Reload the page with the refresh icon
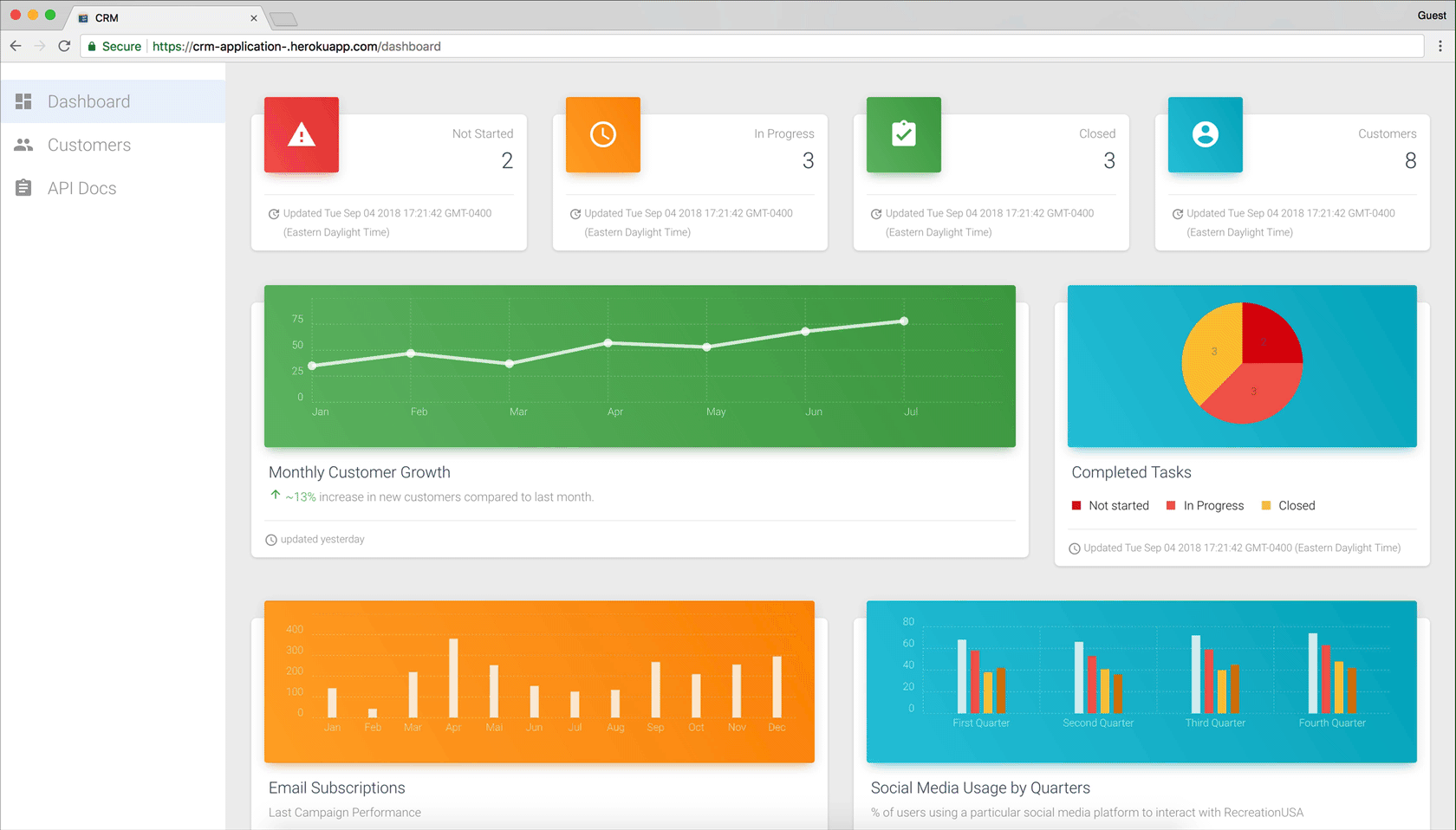Viewport: 1456px width, 830px height. 64,46
